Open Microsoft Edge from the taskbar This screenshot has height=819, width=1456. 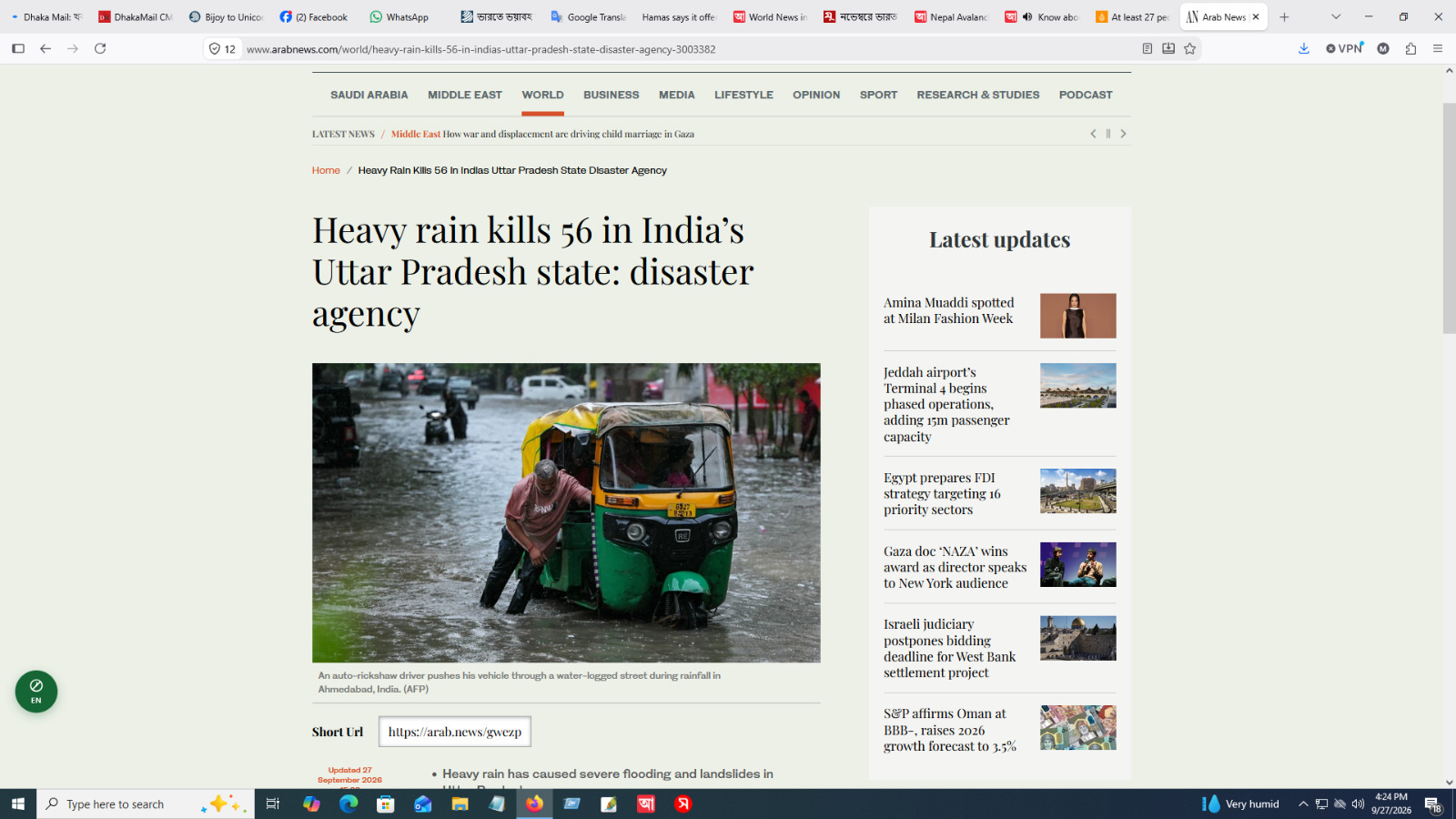[x=349, y=804]
